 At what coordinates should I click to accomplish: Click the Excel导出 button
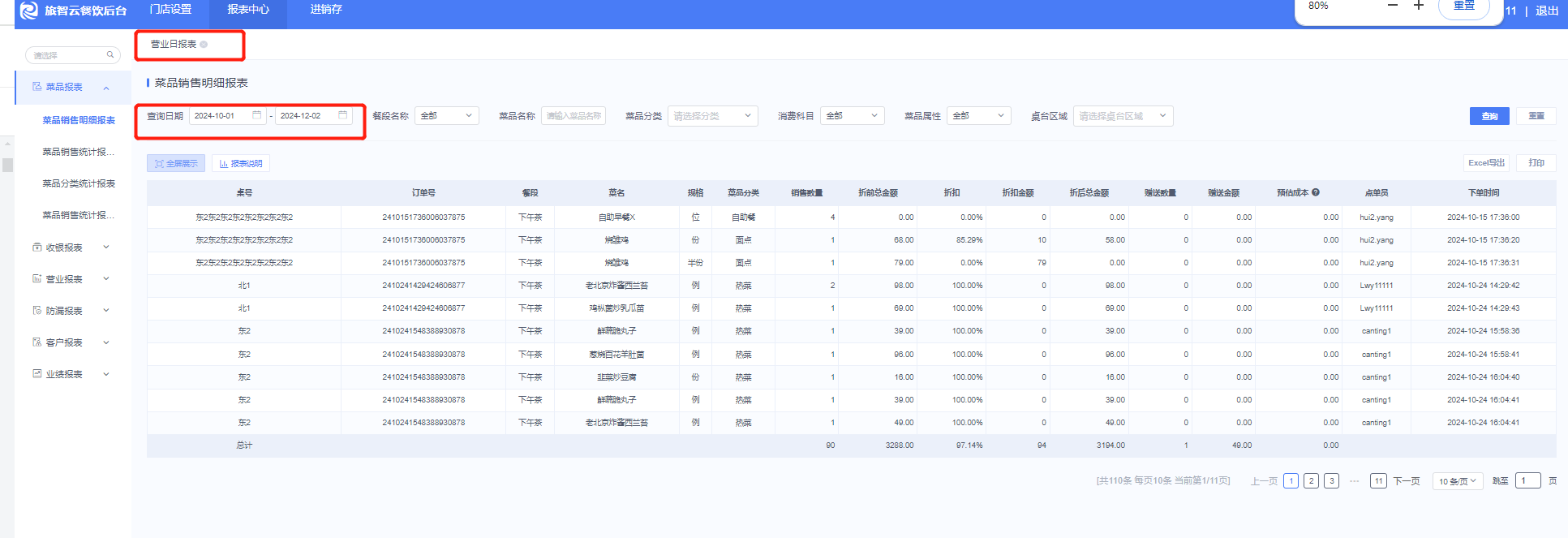1487,163
